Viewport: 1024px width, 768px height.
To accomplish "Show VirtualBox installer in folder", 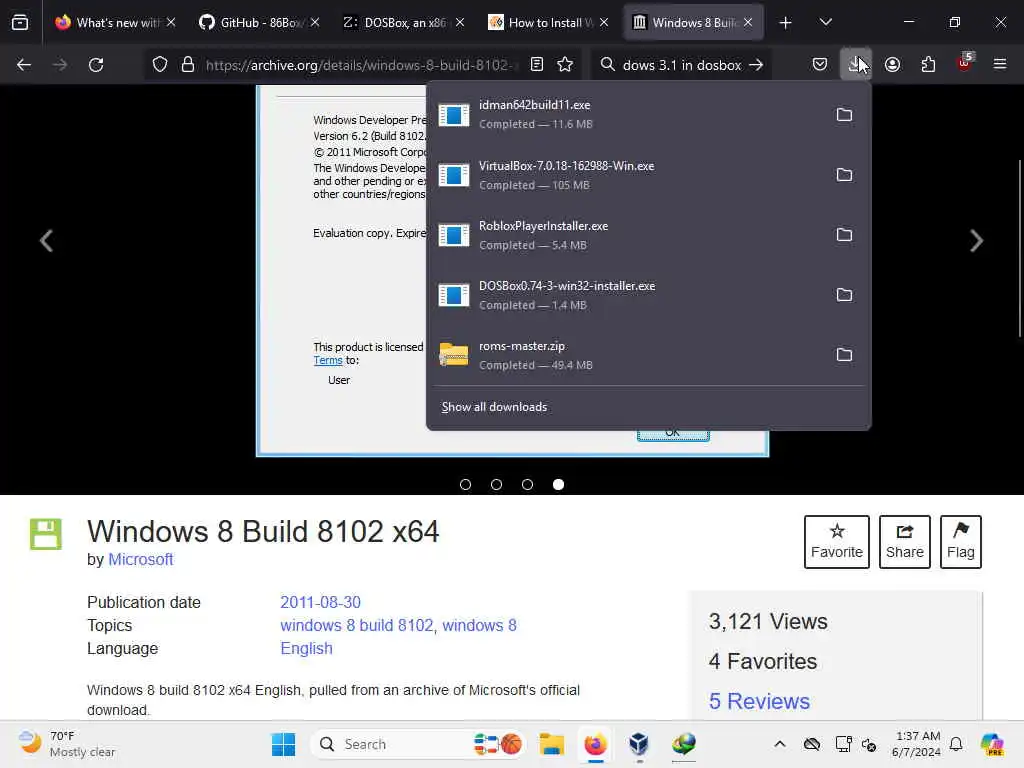I will pos(844,175).
